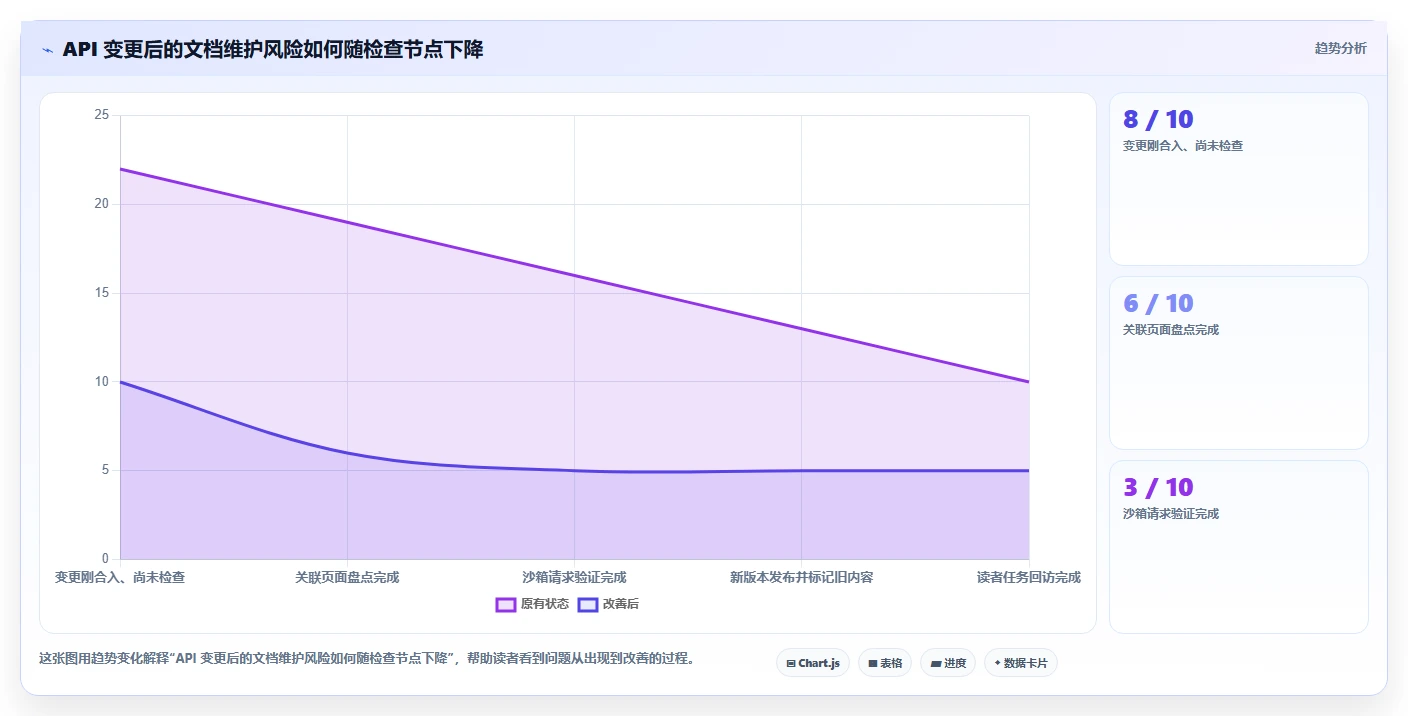Select the Chart.js tag

pos(813,663)
